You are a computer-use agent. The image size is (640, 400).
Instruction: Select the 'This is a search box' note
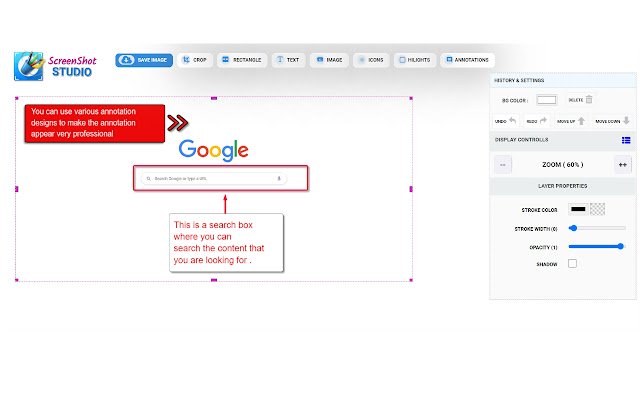[226, 242]
